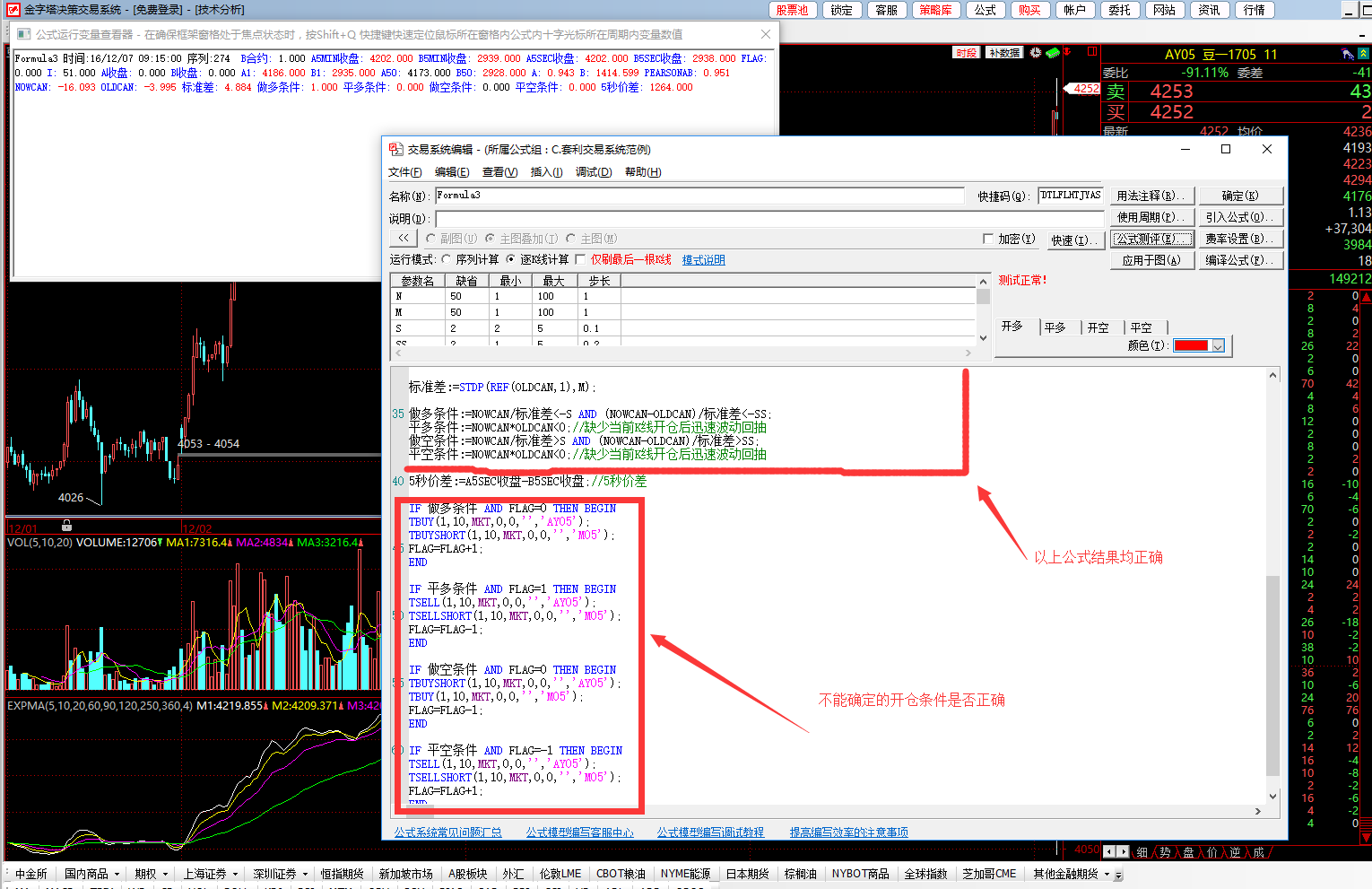This screenshot has height=889, width=1372.
Task: Click the parameter table scroll-down arrow
Action: coord(983,338)
